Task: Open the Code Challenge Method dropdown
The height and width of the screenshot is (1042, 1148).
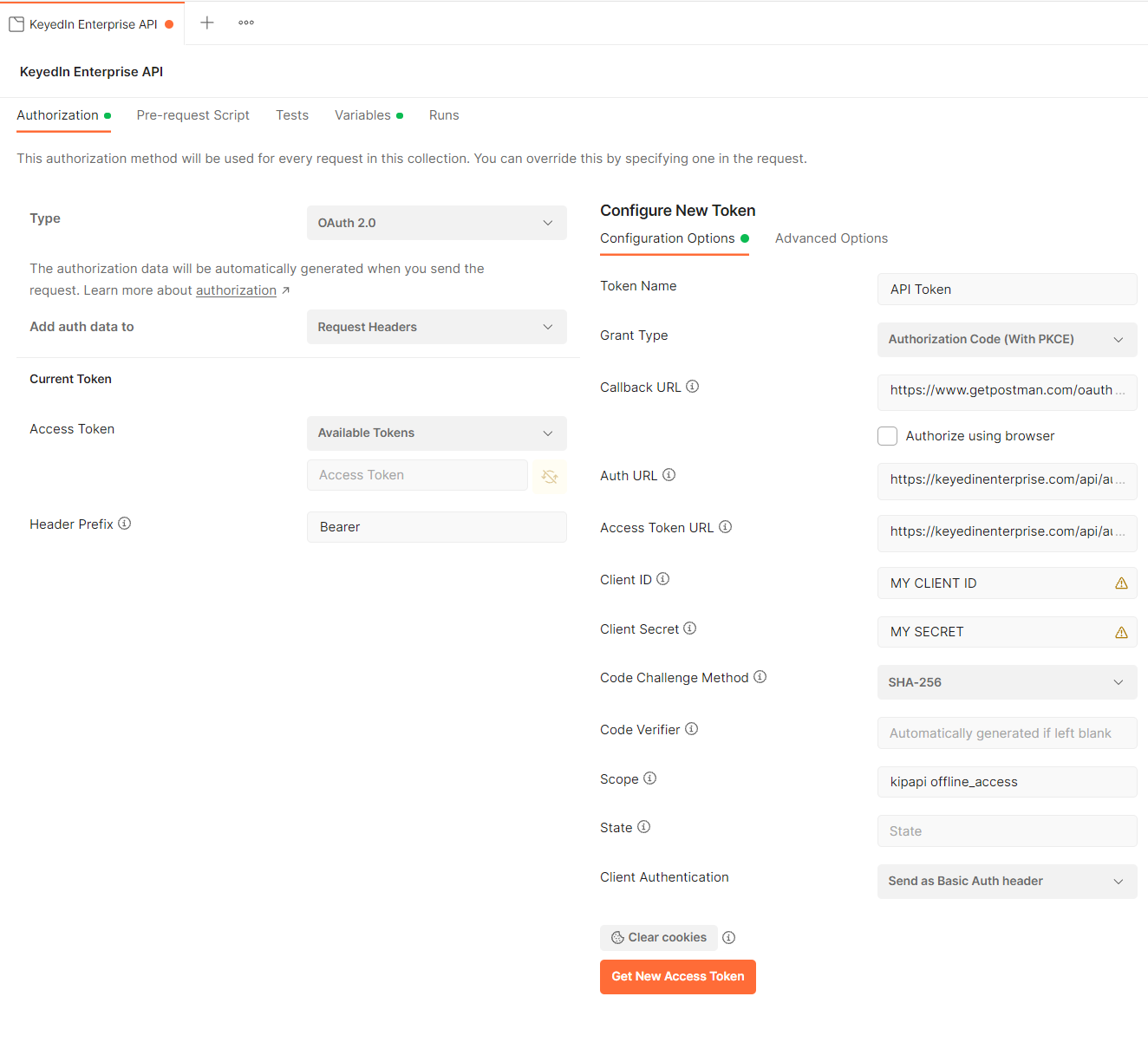Action: [x=1007, y=682]
